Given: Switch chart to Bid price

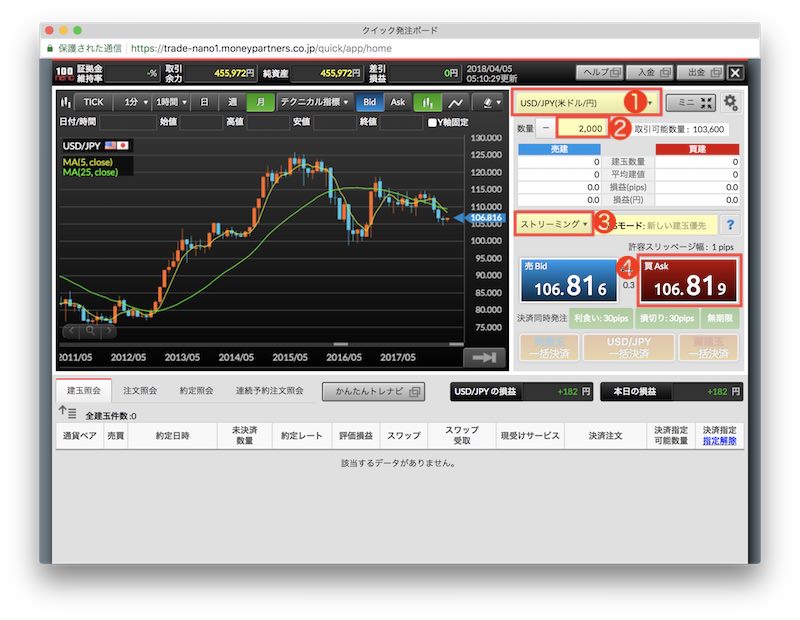Looking at the screenshot, I should [369, 102].
